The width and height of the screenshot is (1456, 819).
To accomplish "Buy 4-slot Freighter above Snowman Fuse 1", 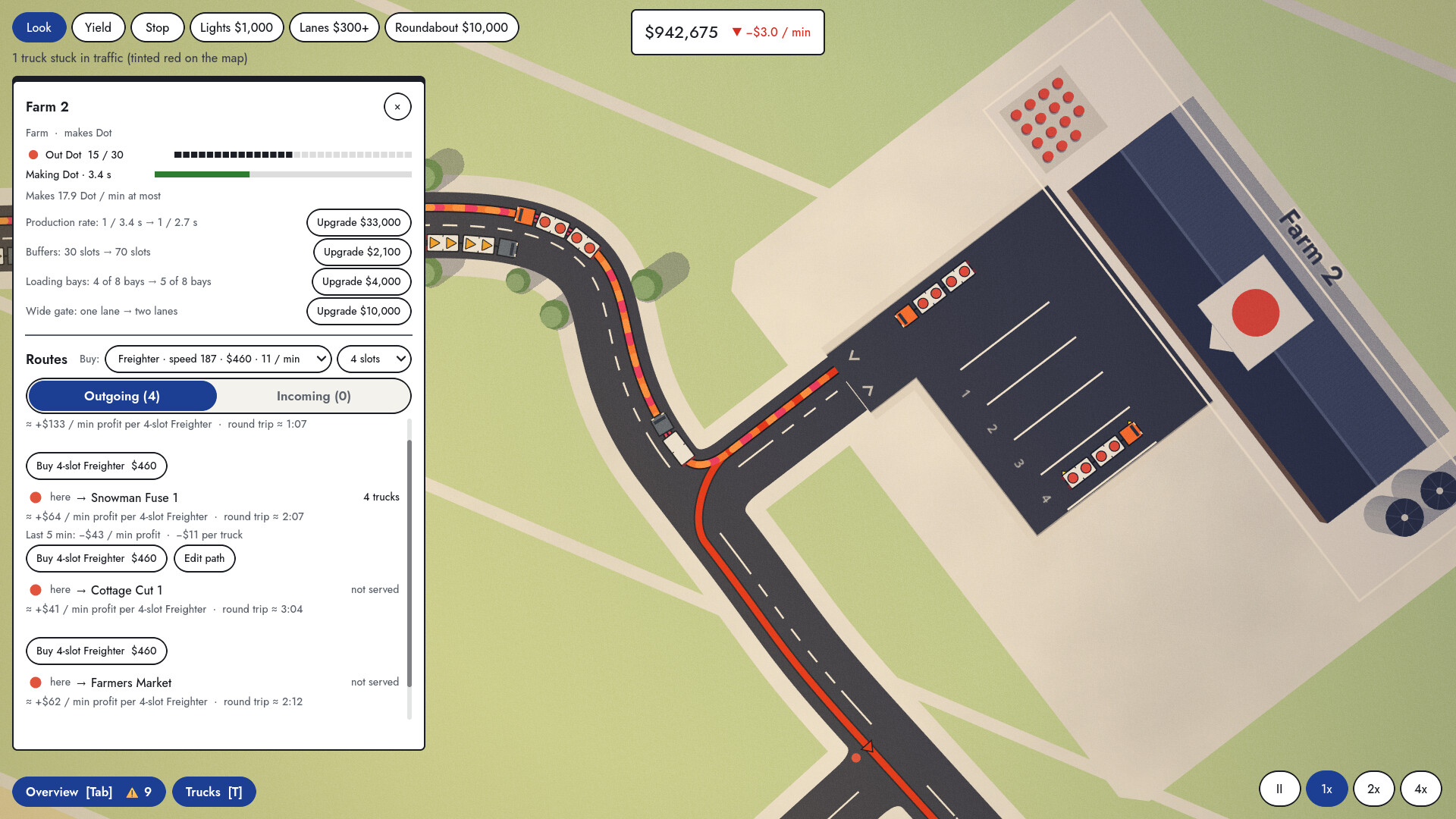I will pyautogui.click(x=96, y=466).
